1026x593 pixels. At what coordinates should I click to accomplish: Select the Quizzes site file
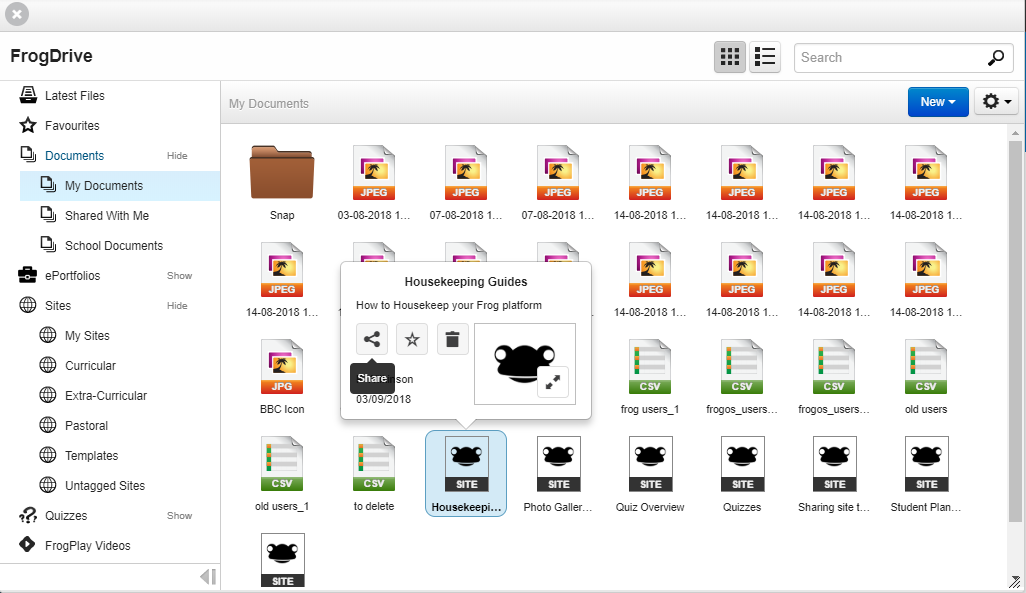click(x=742, y=474)
